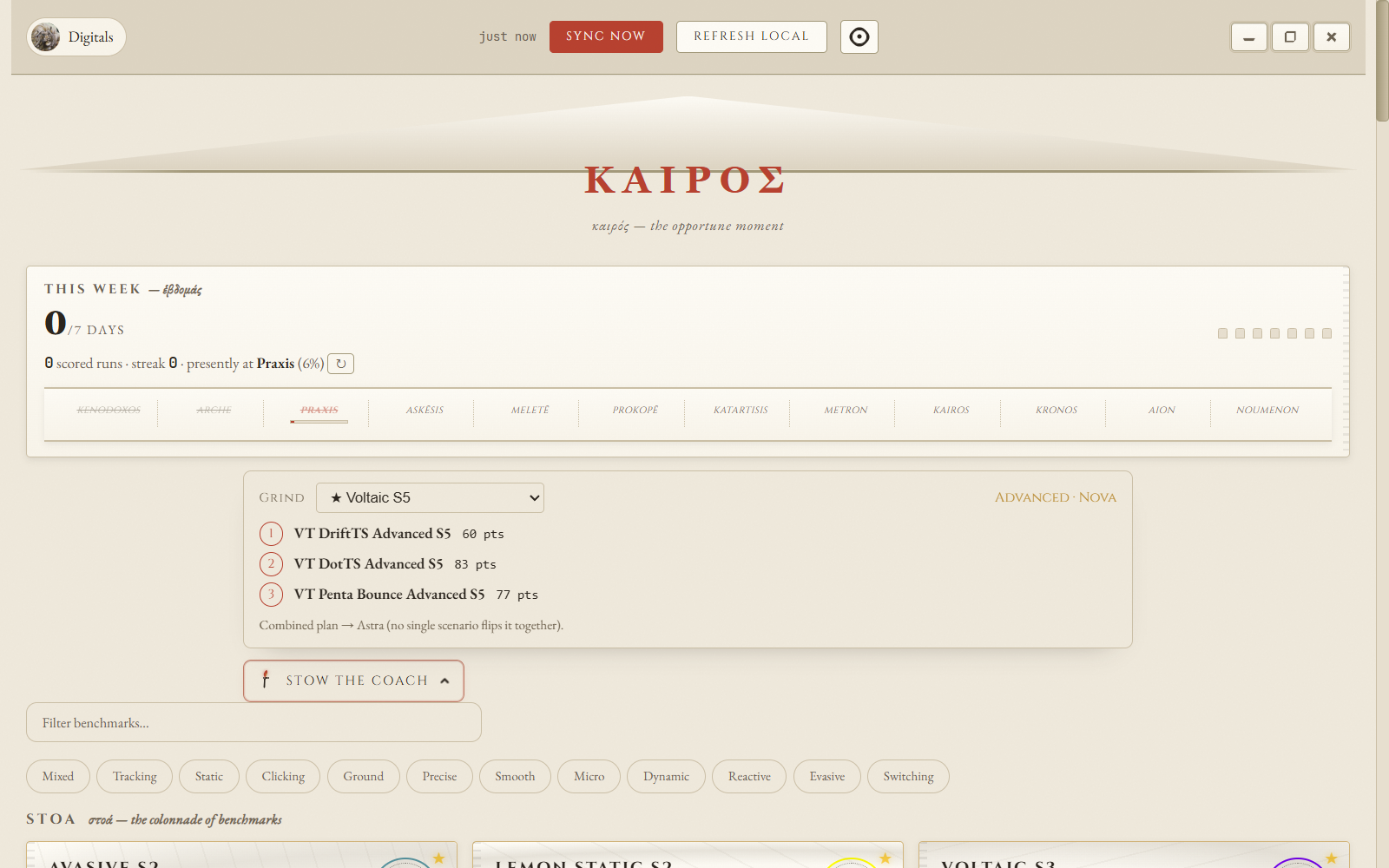Toggle the Switching filter chip
Screen dimensions: 1389x868
(x=908, y=776)
